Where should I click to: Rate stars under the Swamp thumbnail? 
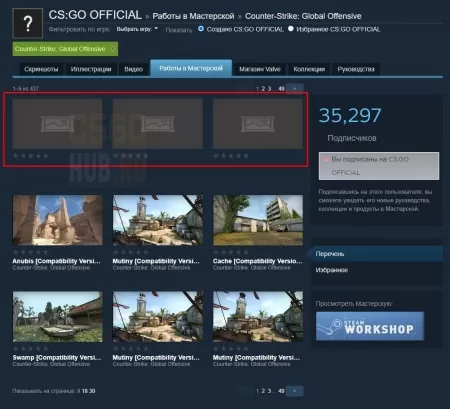[30, 349]
